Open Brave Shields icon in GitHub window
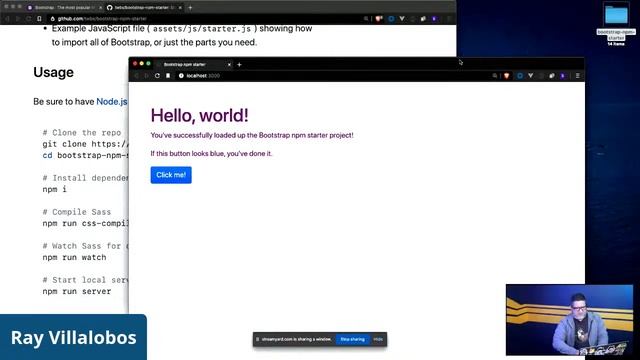 (x=379, y=19)
